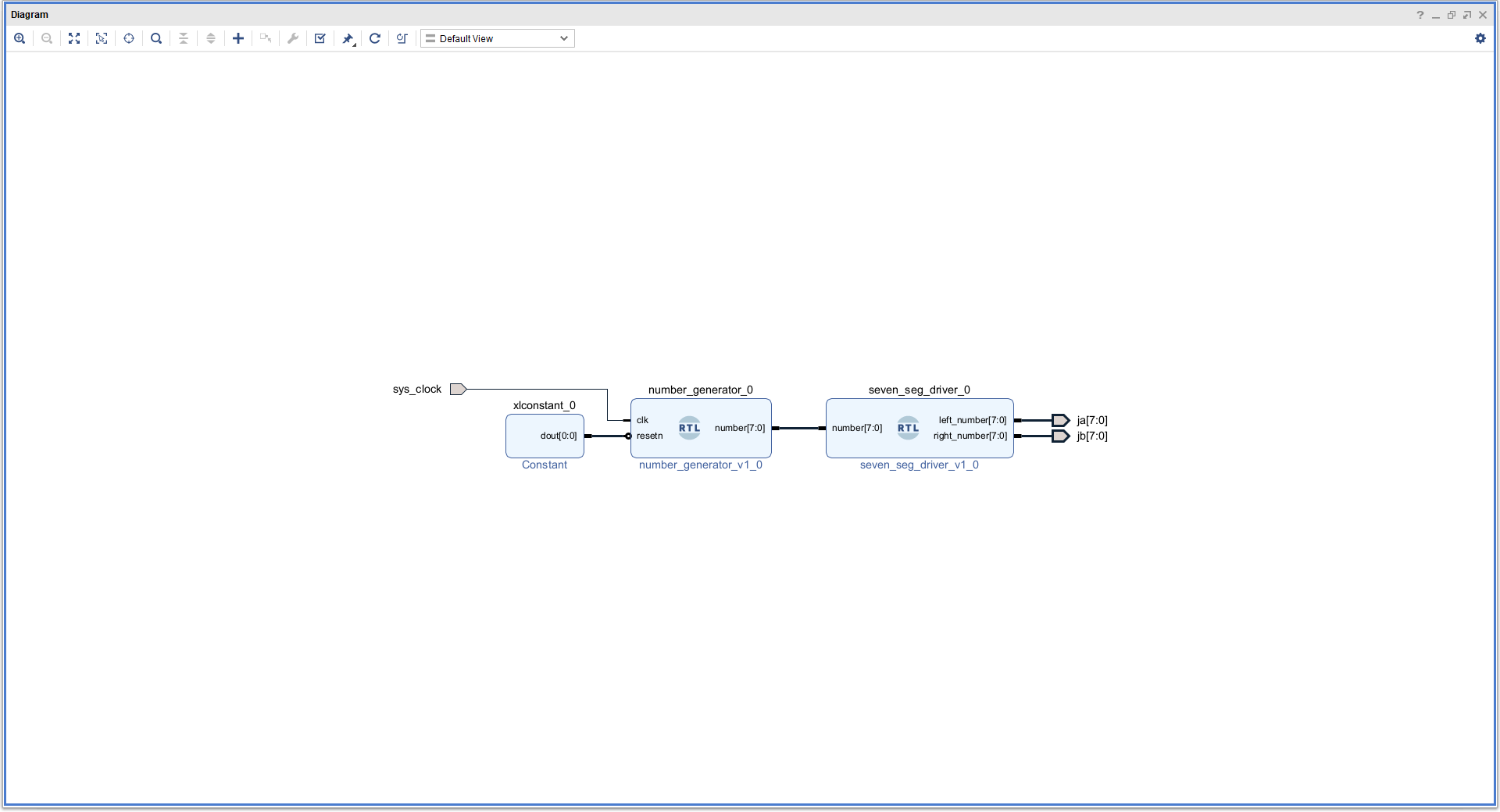1500x812 pixels.
Task: Click the resetn pin on number_generator_0
Action: tap(649, 436)
